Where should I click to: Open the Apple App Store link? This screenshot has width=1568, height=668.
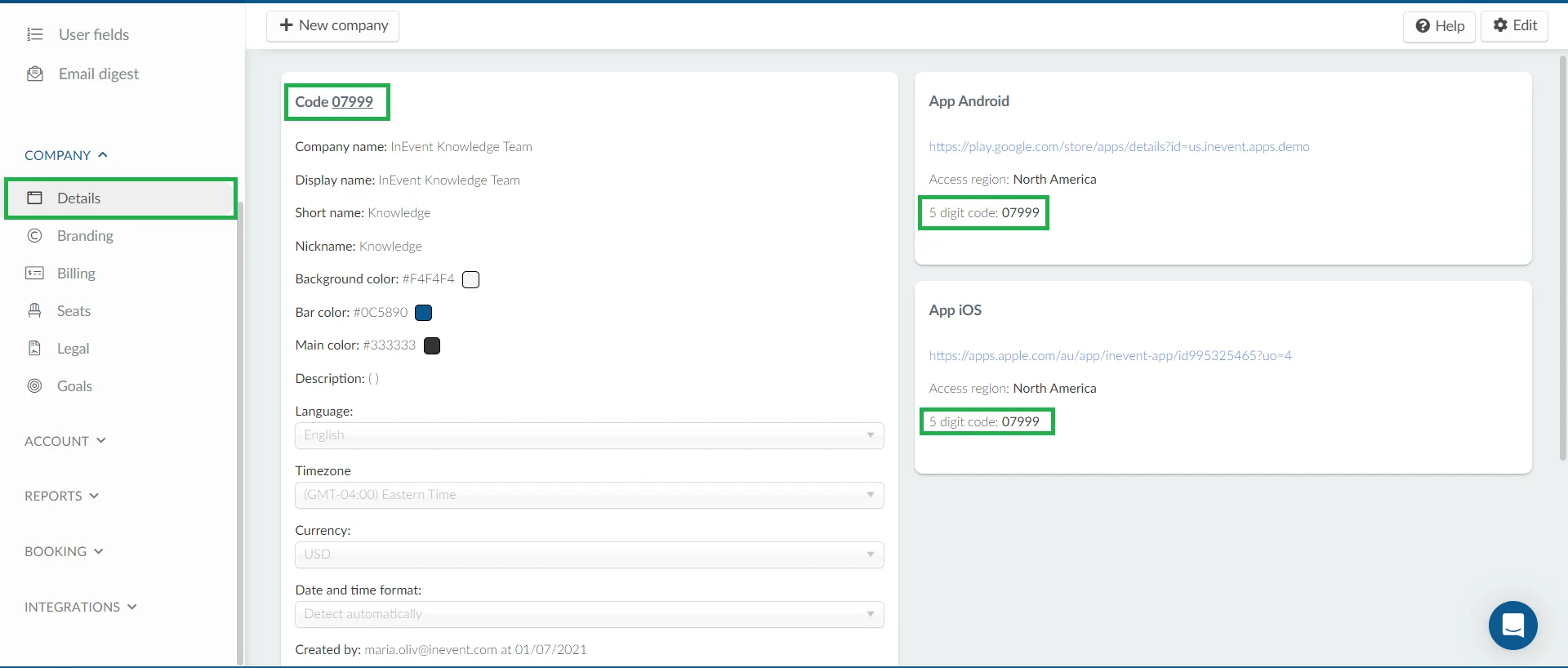[1110, 356]
